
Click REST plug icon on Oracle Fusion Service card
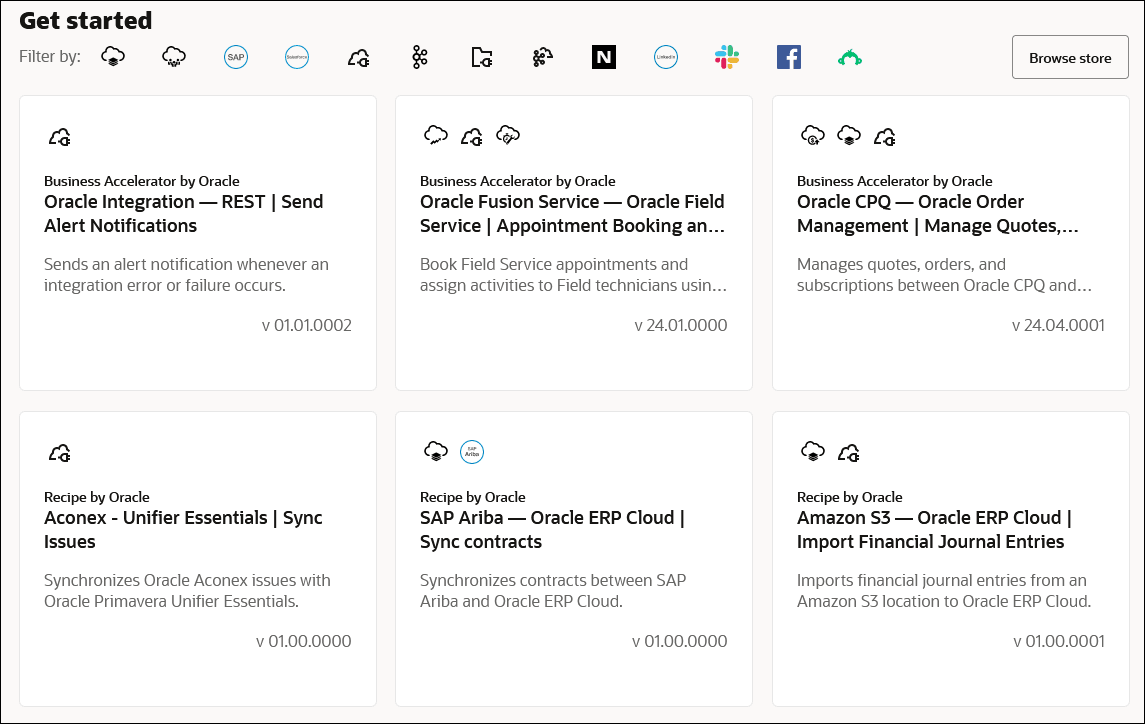tap(472, 137)
